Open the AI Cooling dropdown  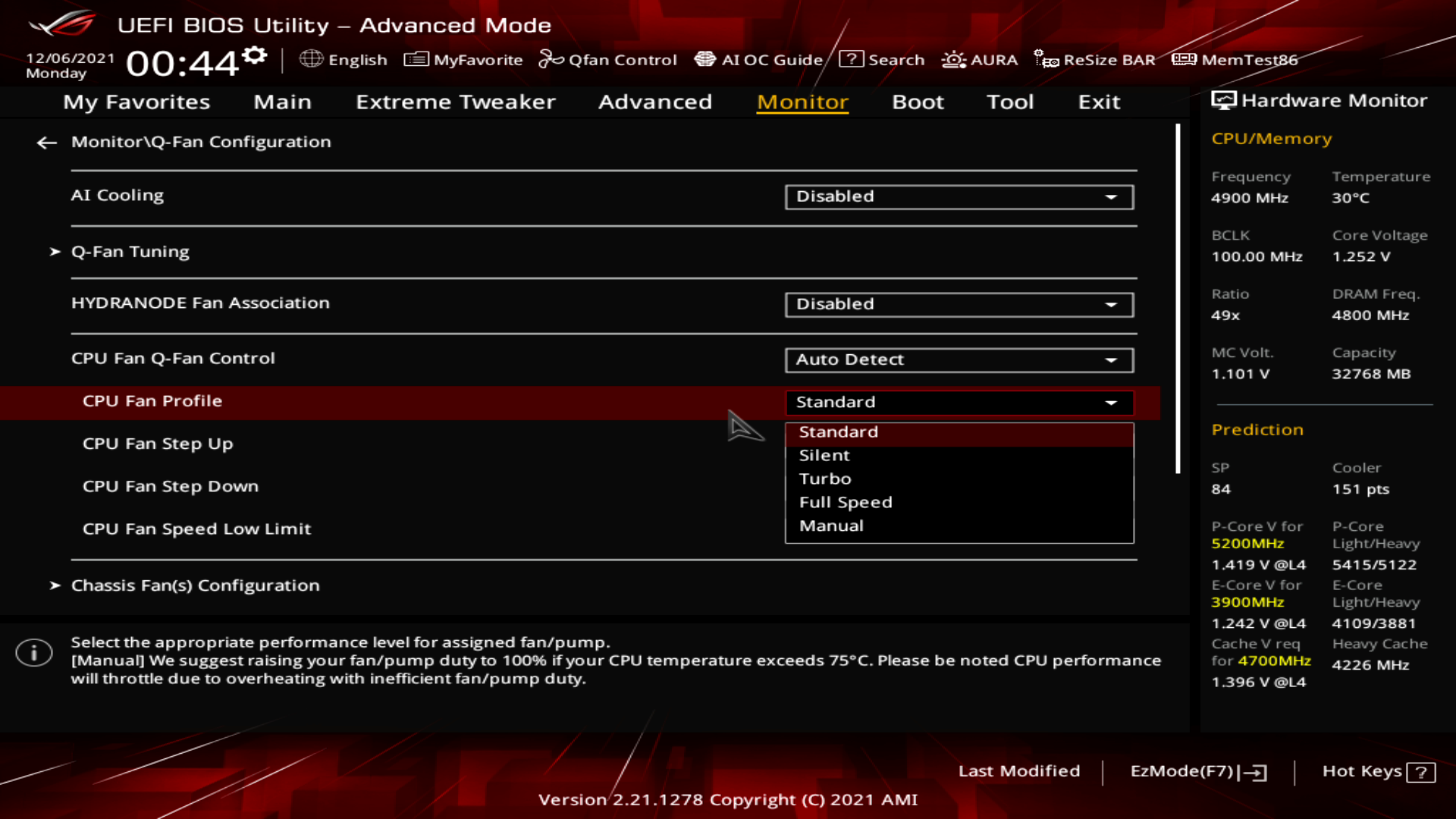point(959,197)
